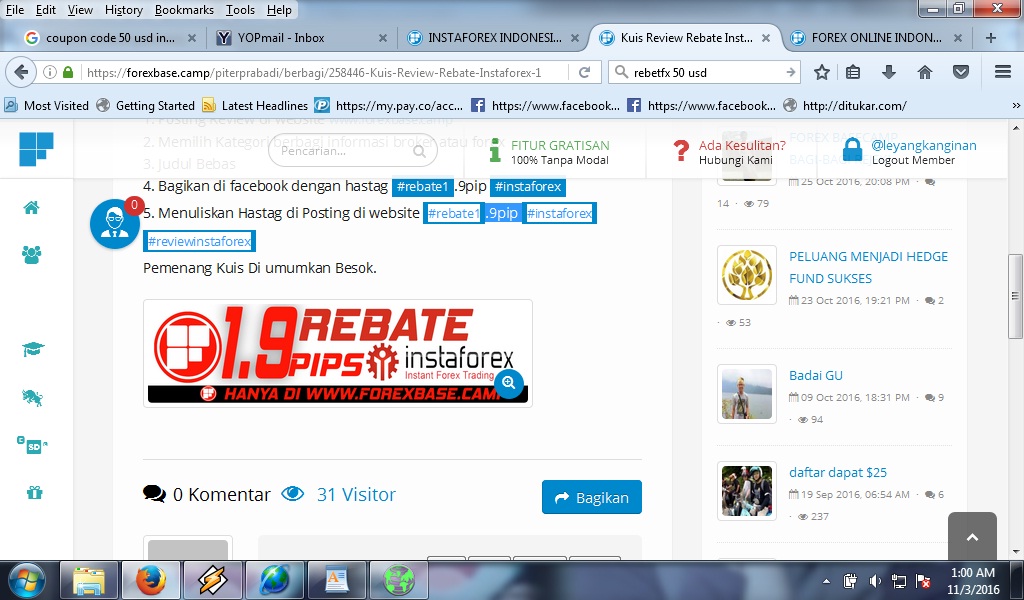Expand bookmarks toolbar overflow chevron
Viewport: 1024px width, 600px height.
1016,105
